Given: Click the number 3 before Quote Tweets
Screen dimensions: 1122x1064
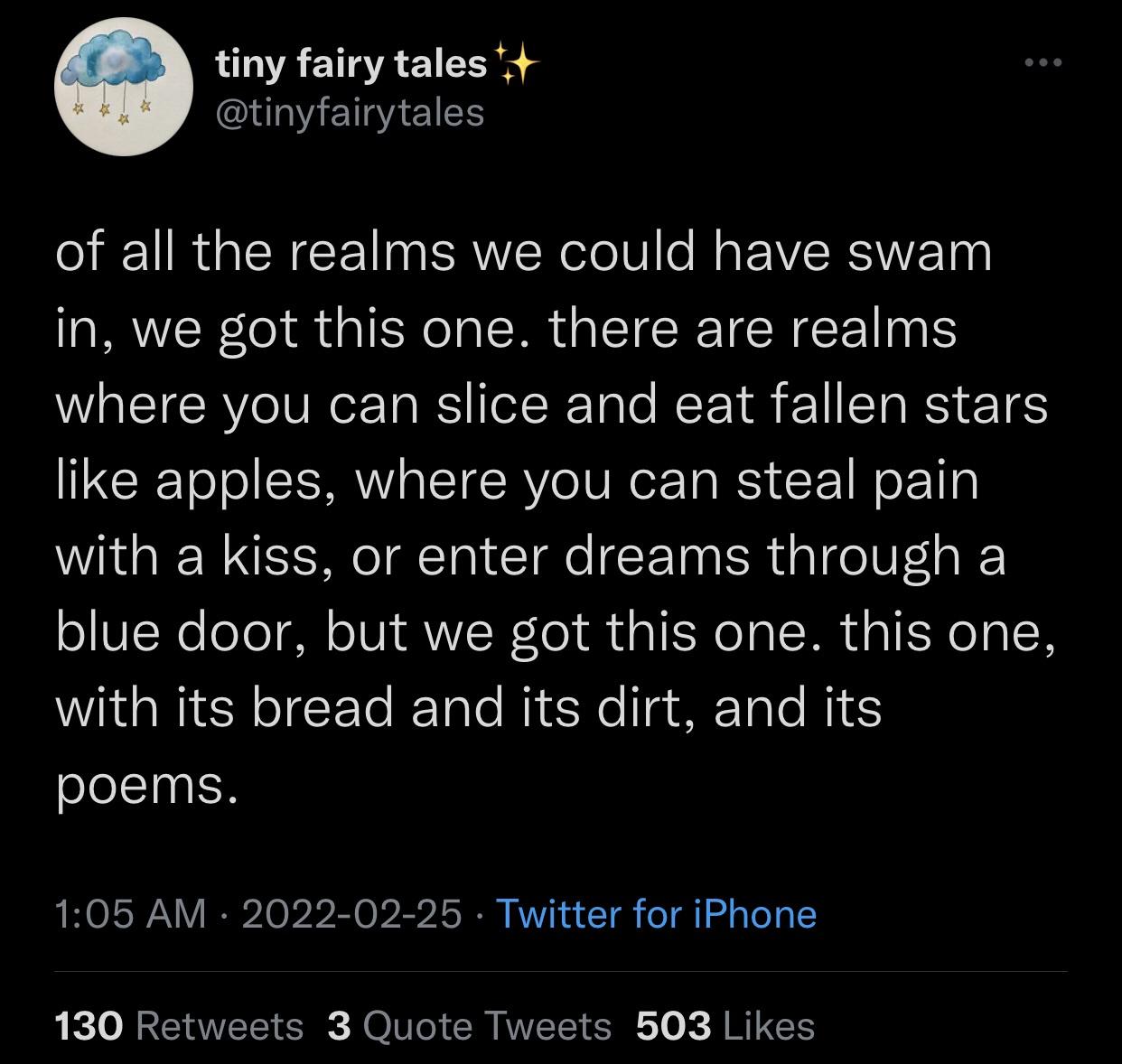Looking at the screenshot, I should tap(339, 1025).
